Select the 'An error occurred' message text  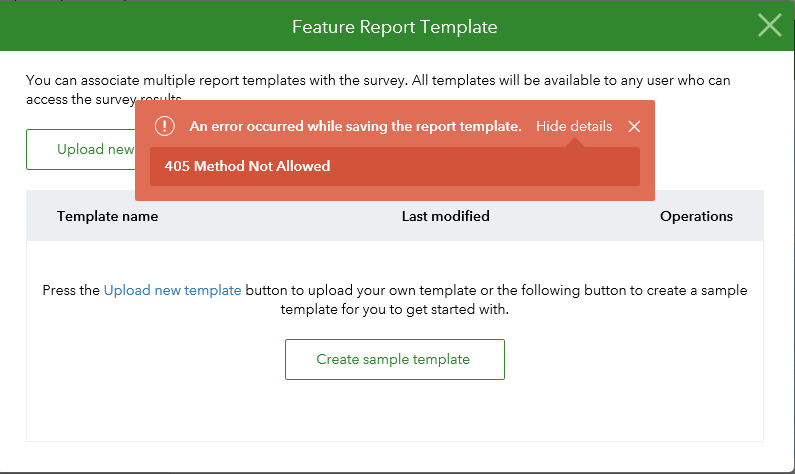pos(355,126)
